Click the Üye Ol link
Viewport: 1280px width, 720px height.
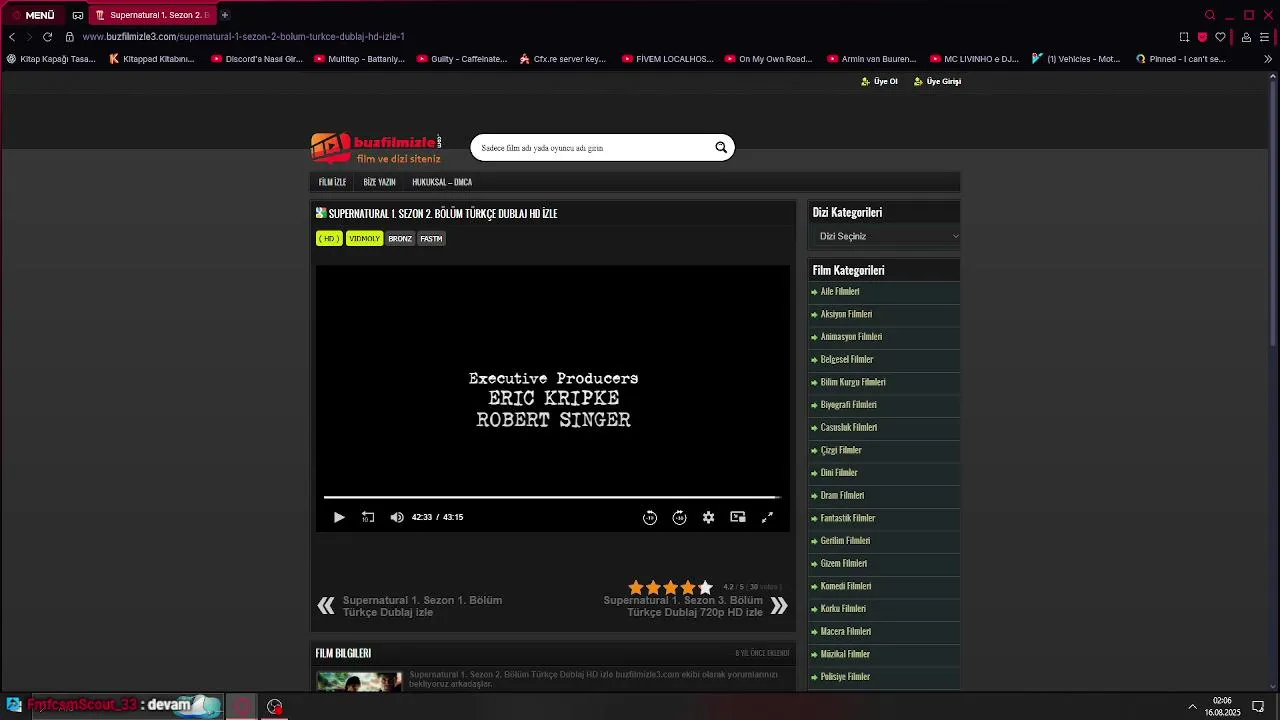point(880,81)
